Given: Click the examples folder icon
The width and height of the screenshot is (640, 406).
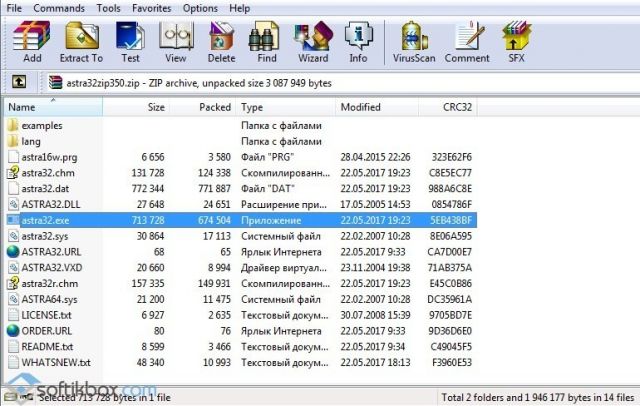Looking at the screenshot, I should pos(13,125).
